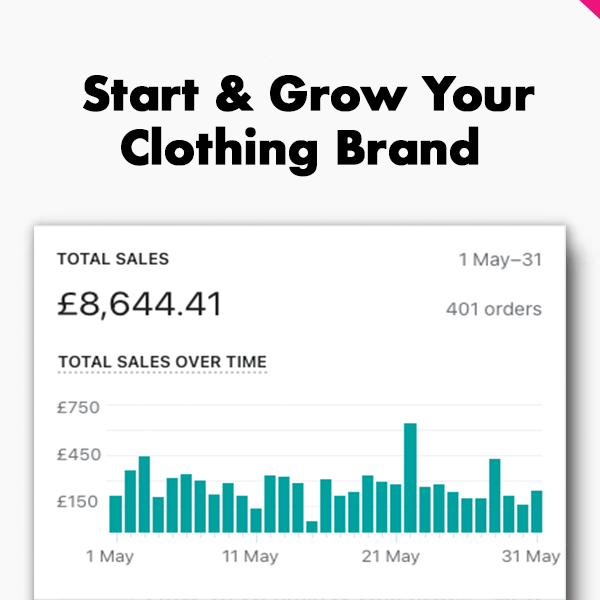Select the first (leftmost) bar of the chart
Image resolution: width=600 pixels, height=600 pixels.
pyautogui.click(x=116, y=513)
